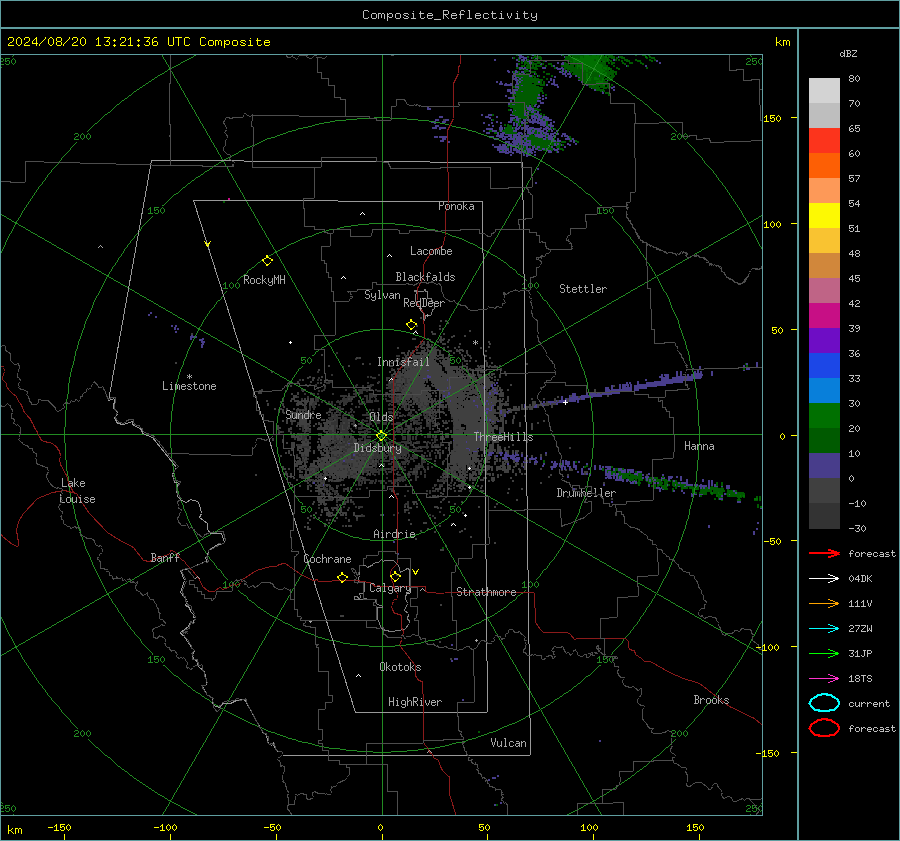Pick the light gray 70-80 dBZ swatch
Viewport: 900px width, 841px height.
[824, 91]
